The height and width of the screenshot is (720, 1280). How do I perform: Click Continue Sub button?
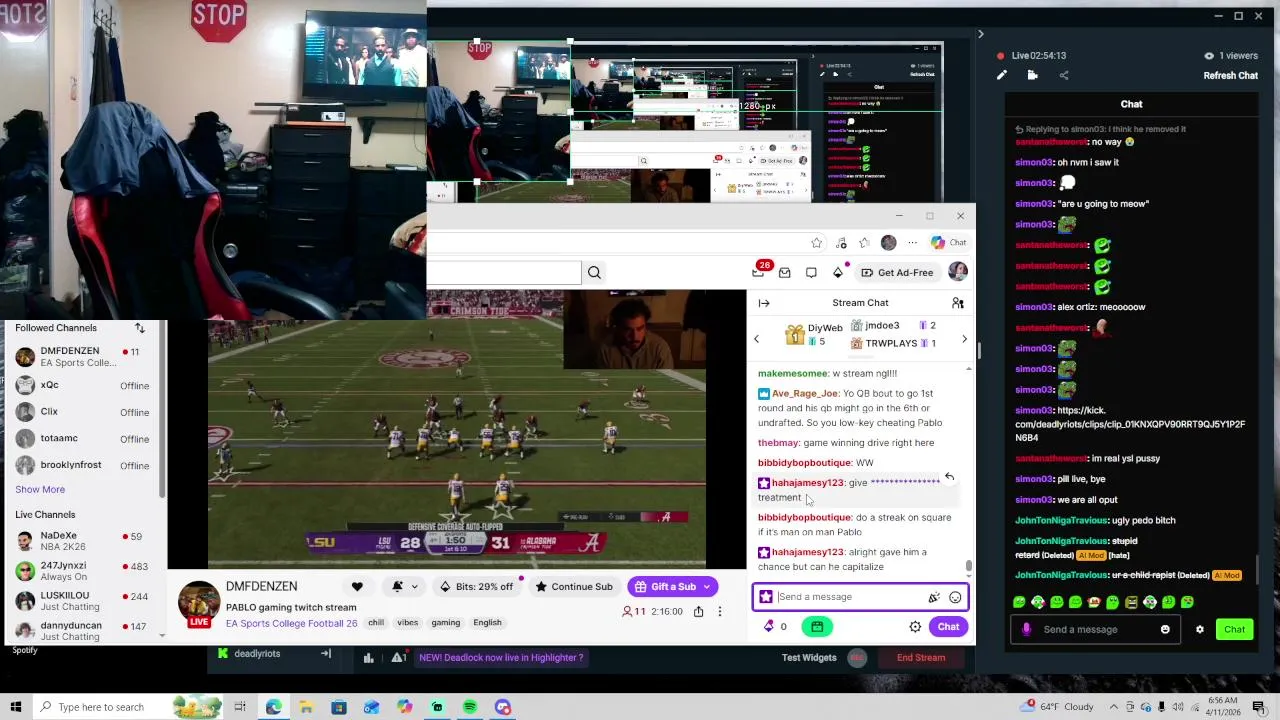click(575, 587)
